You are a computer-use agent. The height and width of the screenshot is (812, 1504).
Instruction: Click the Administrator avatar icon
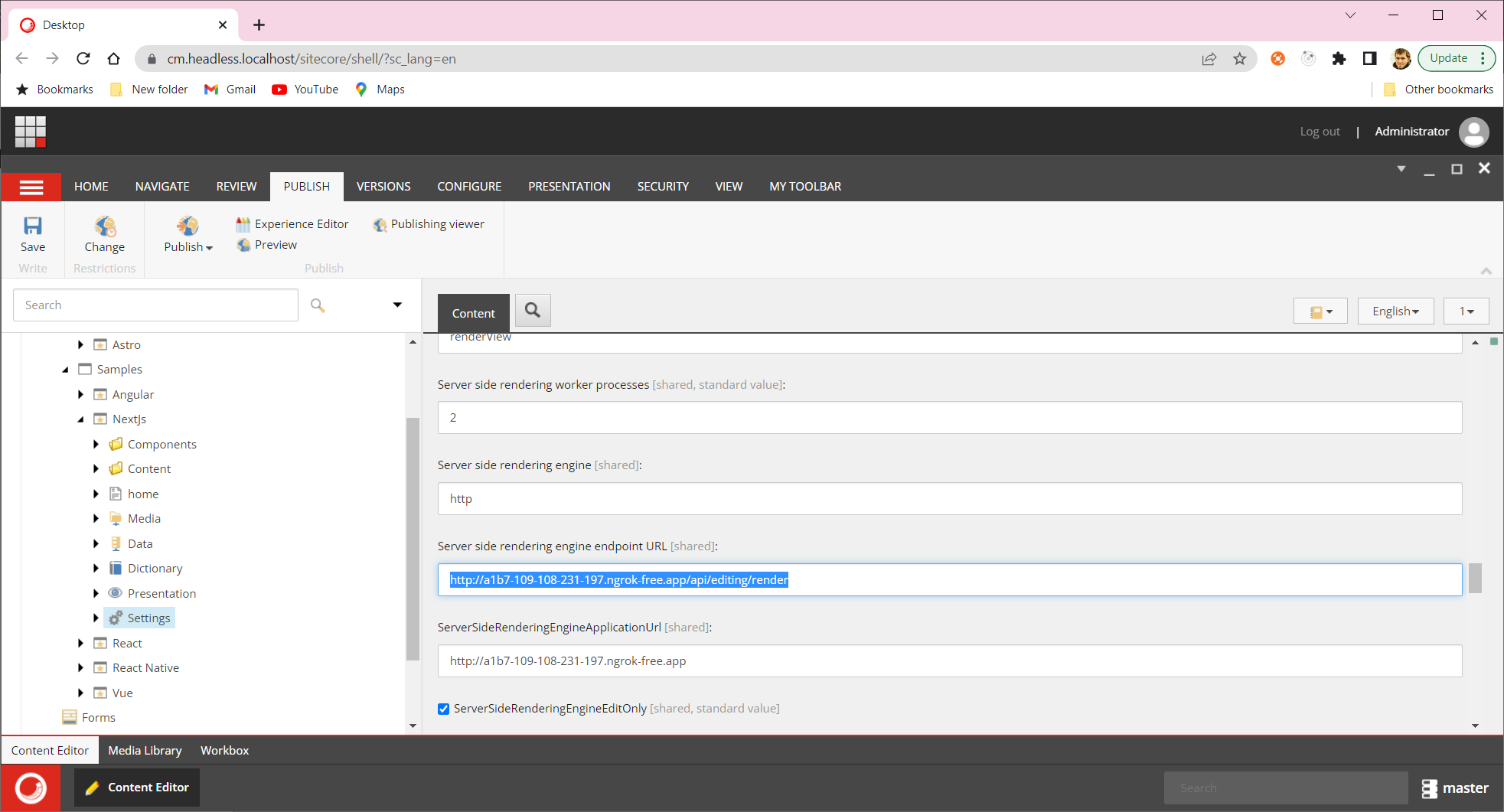[1474, 131]
